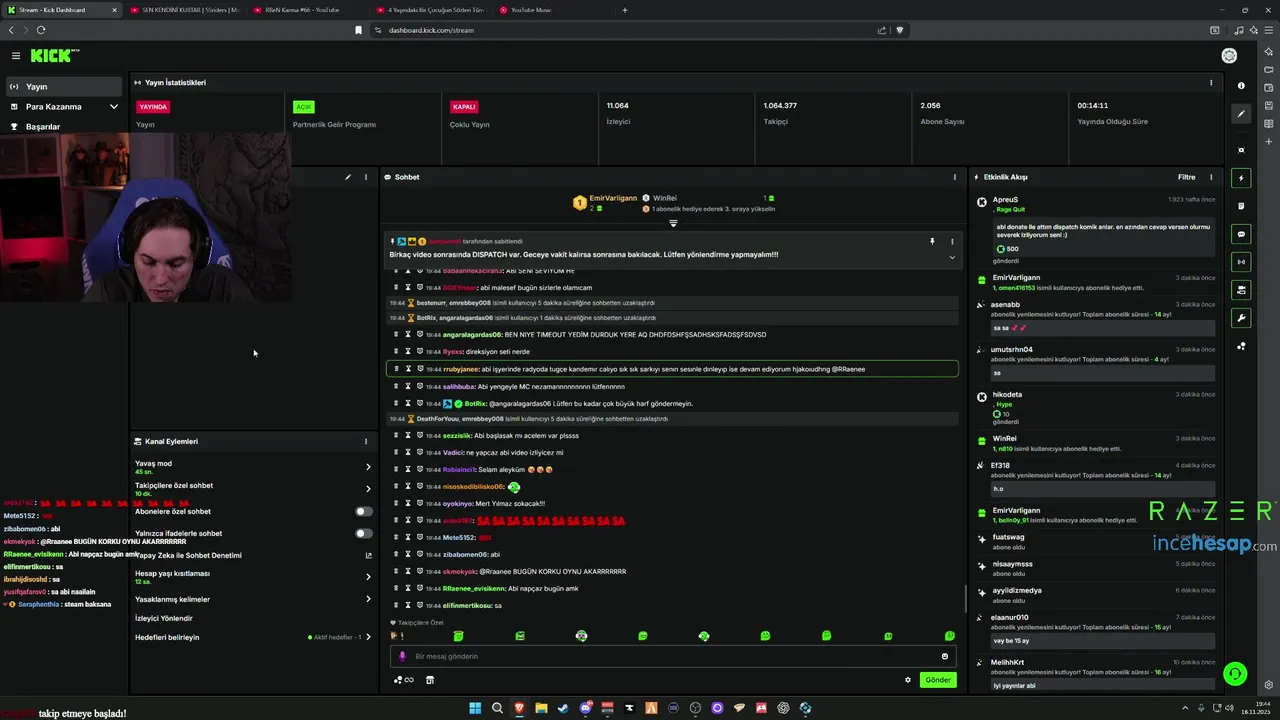Click the three-dots cluster icon at the bottom of the sidebar
The width and height of the screenshot is (1280, 720).
pyautogui.click(x=1241, y=346)
